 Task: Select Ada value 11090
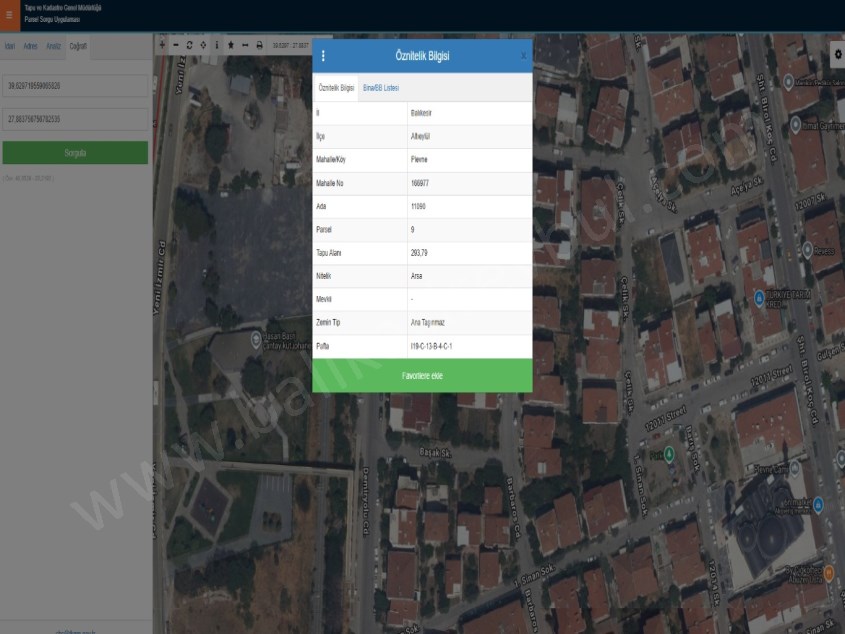[x=418, y=206]
